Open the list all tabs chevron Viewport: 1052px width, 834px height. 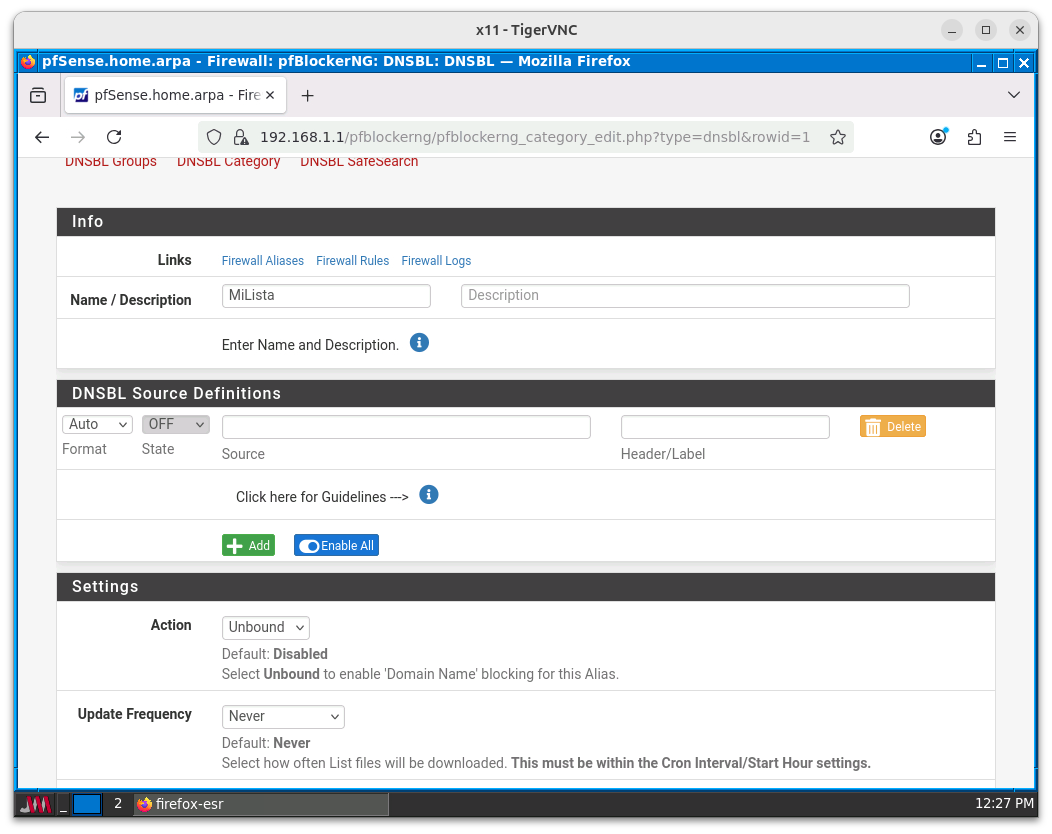[x=1014, y=95]
